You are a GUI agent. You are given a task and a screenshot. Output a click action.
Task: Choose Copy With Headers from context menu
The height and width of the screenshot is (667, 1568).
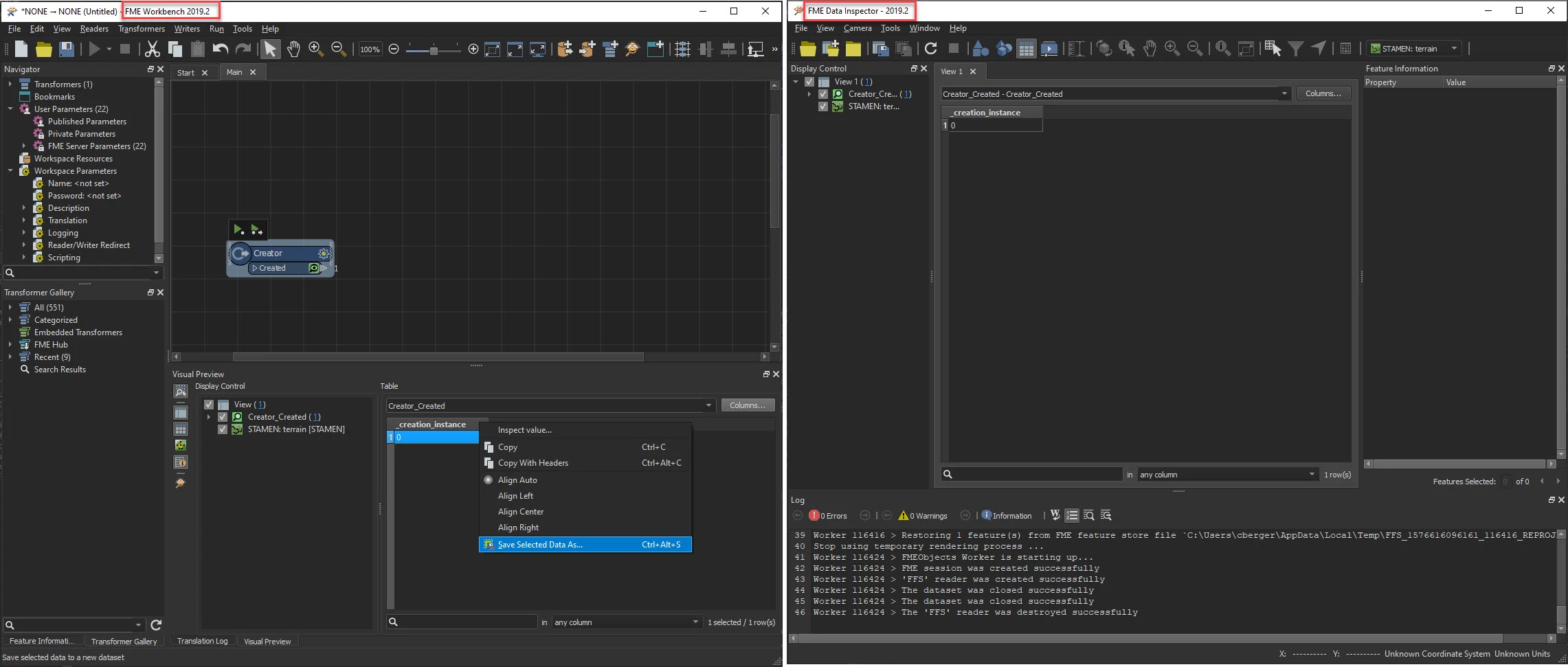pyautogui.click(x=585, y=463)
